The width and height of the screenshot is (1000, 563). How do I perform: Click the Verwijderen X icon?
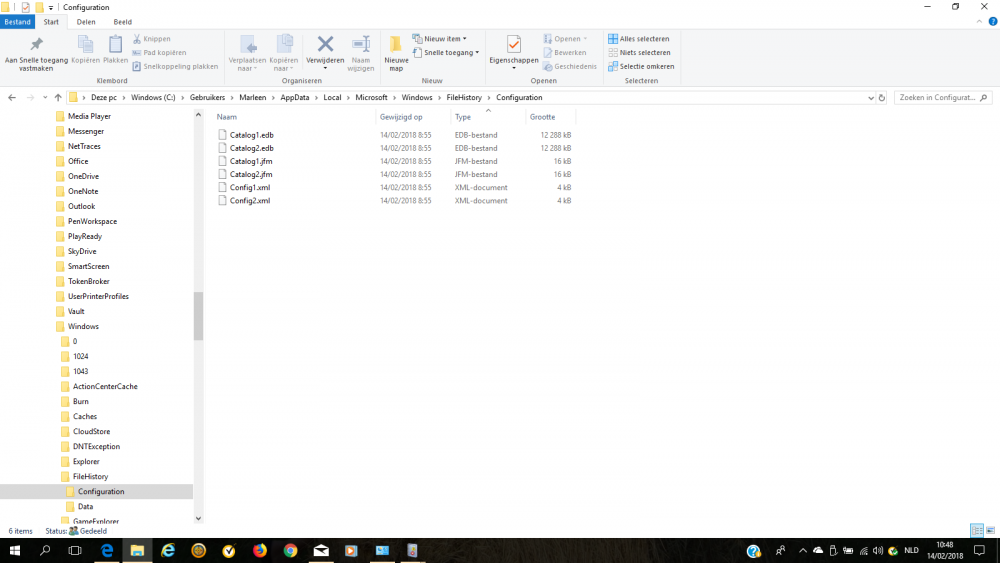[325, 44]
